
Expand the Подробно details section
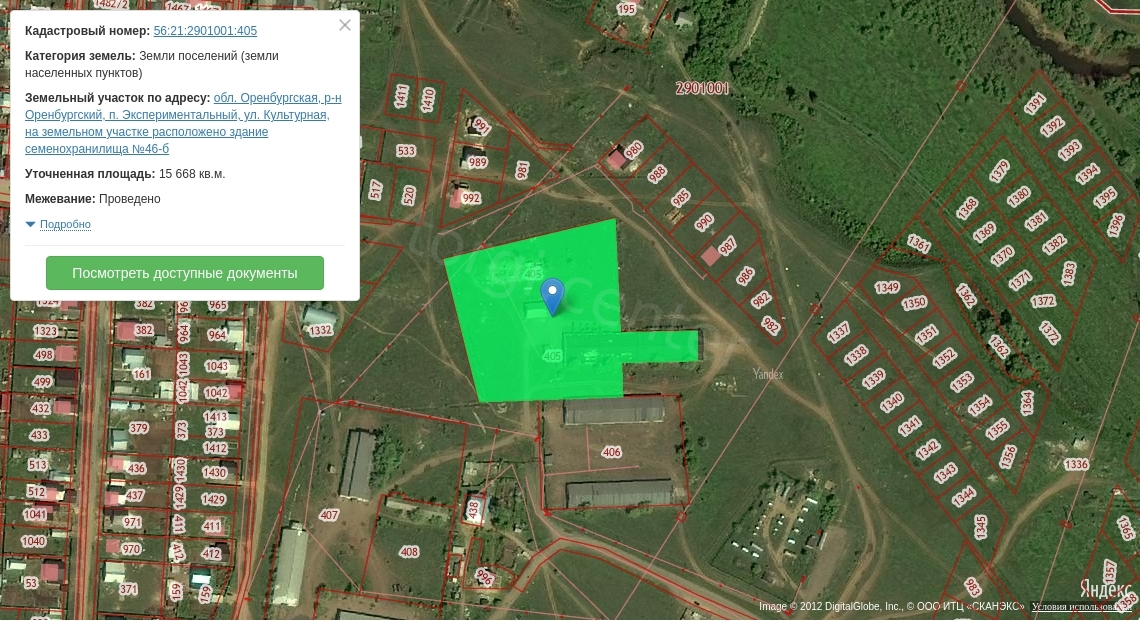pyautogui.click(x=65, y=224)
